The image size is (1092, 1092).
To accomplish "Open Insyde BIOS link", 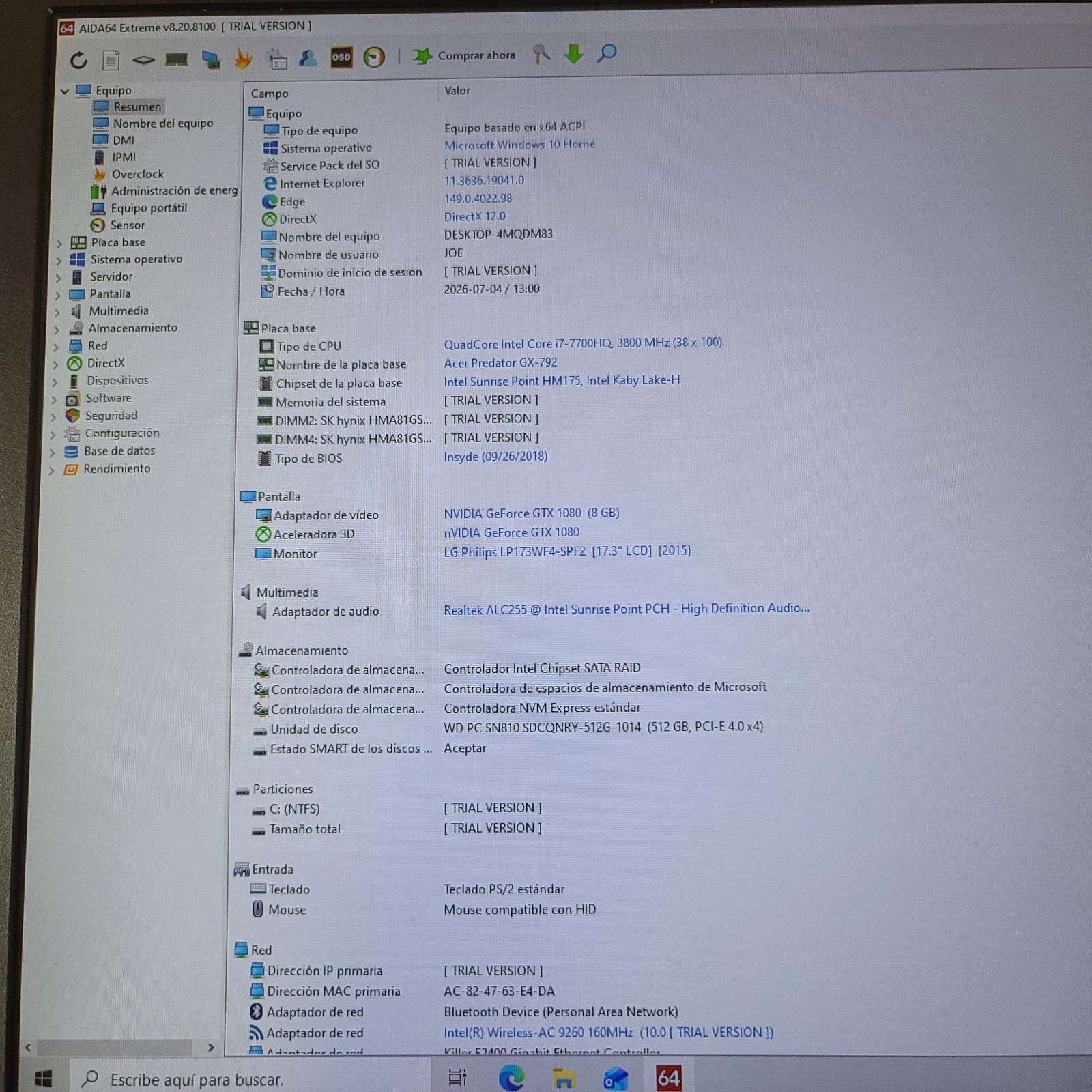I will (495, 457).
